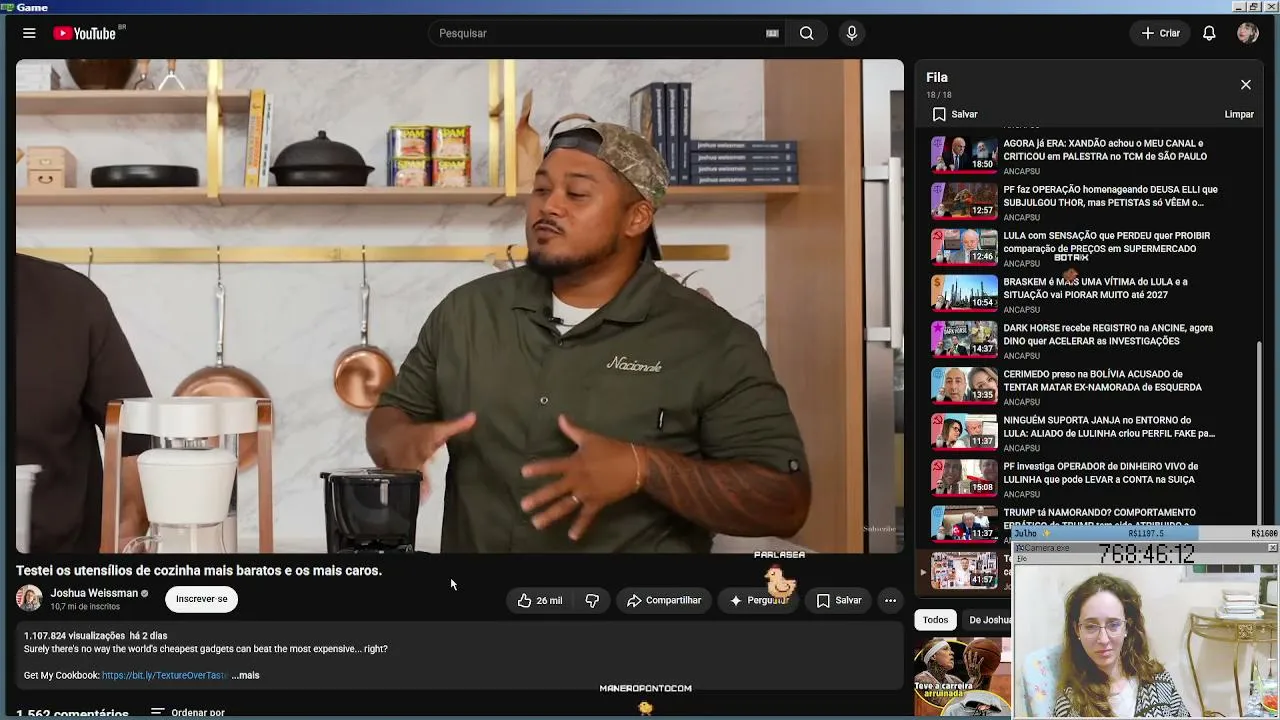Open the 11:37 NINGUÉM SUPORTA JANJA thumbnail

coord(964,430)
